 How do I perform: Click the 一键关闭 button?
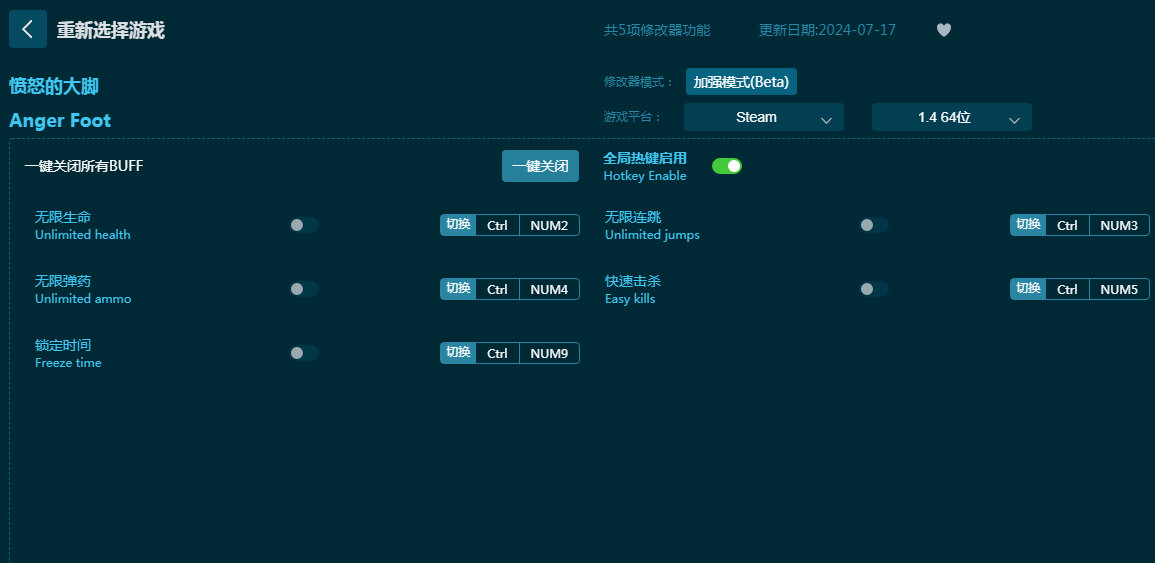[541, 166]
